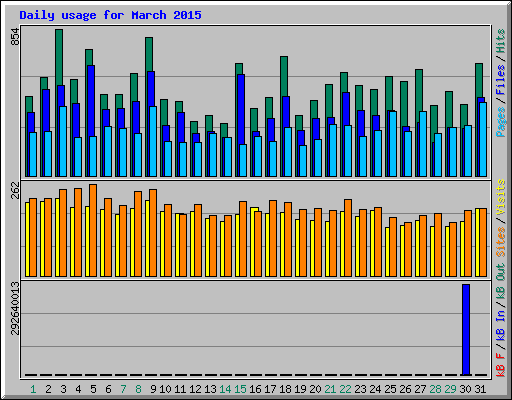Click the day 13 axis label
This screenshot has width=512, height=400.
pyautogui.click(x=210, y=389)
